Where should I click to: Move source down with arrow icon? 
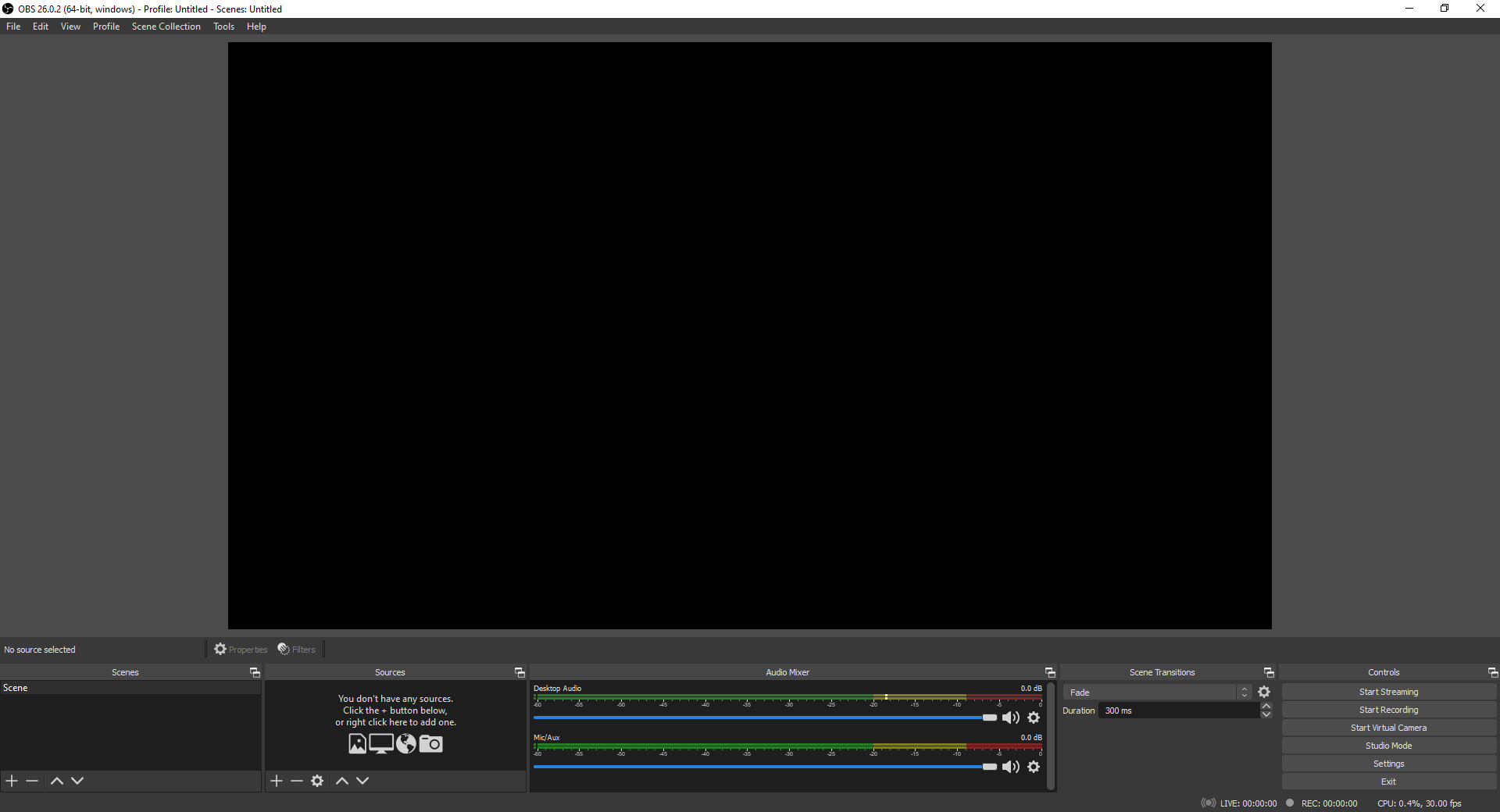[x=362, y=781]
